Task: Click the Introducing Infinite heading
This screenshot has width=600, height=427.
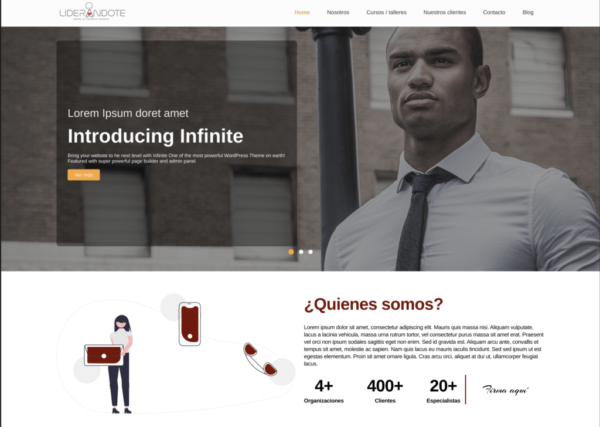Action: [155, 136]
